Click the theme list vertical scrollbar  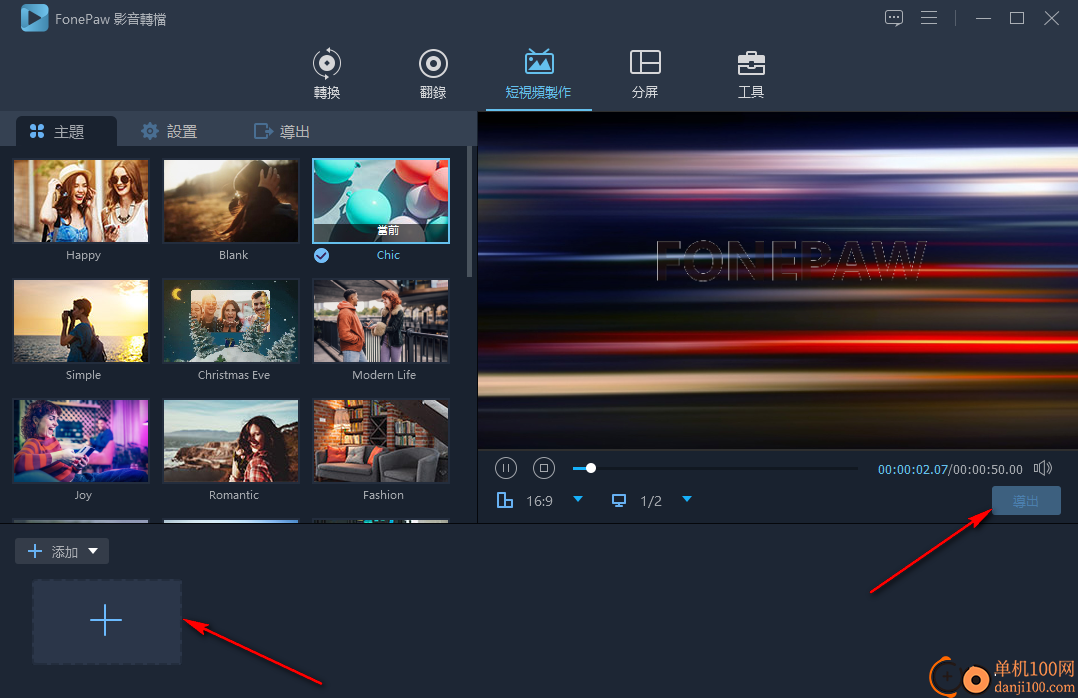pyautogui.click(x=470, y=210)
